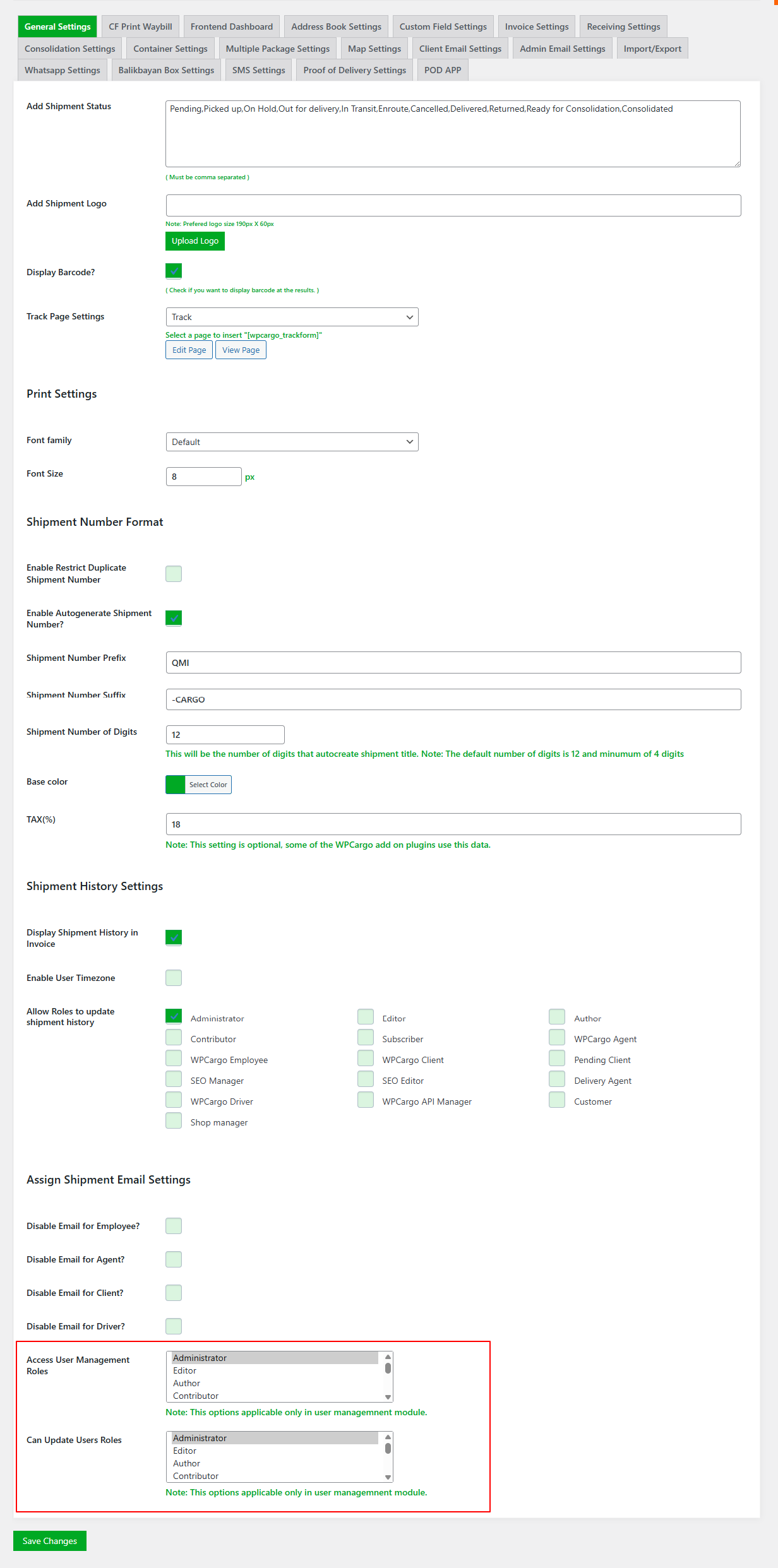Click the Upload Logo button

point(194,241)
